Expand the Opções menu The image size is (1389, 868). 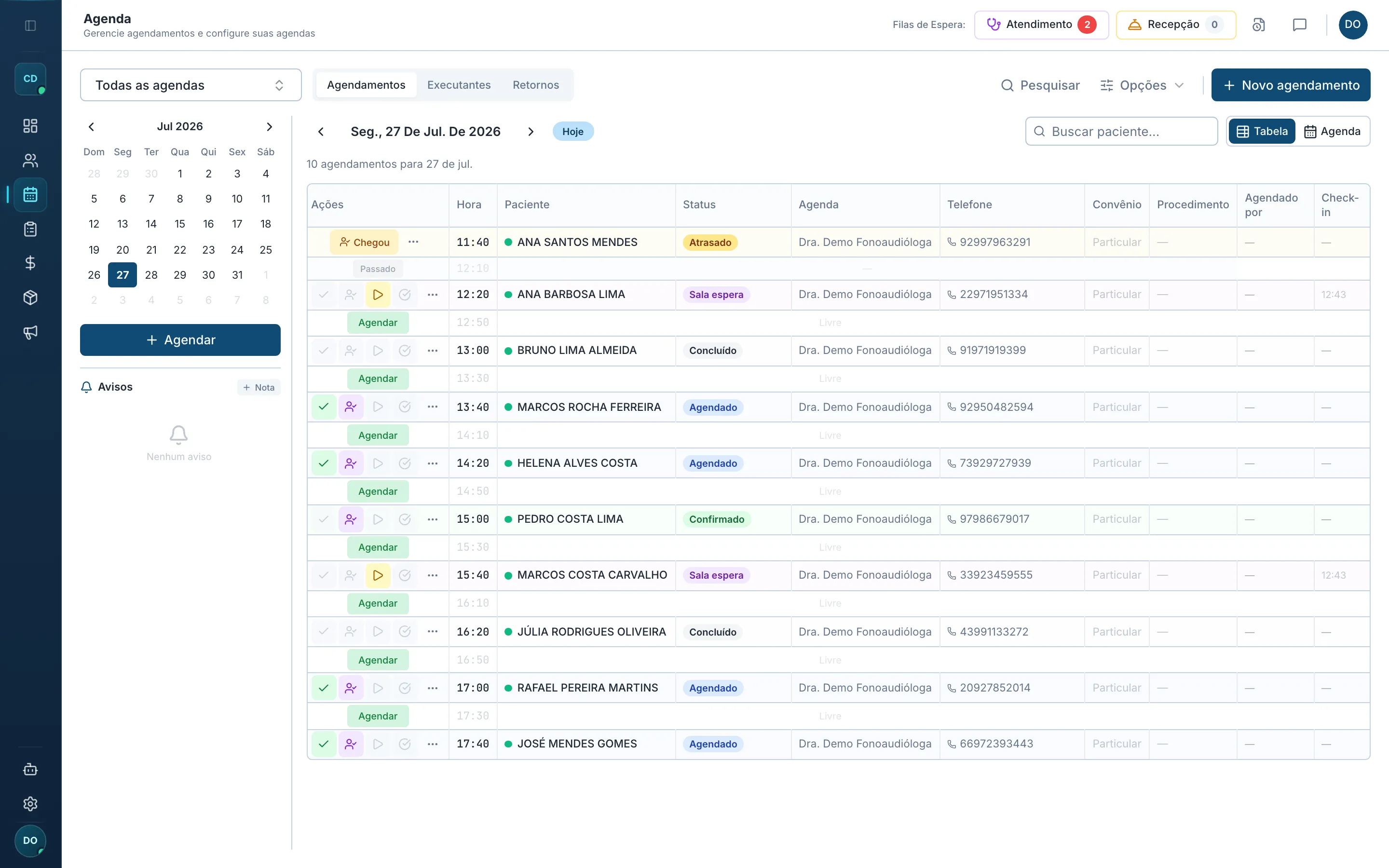click(1142, 85)
